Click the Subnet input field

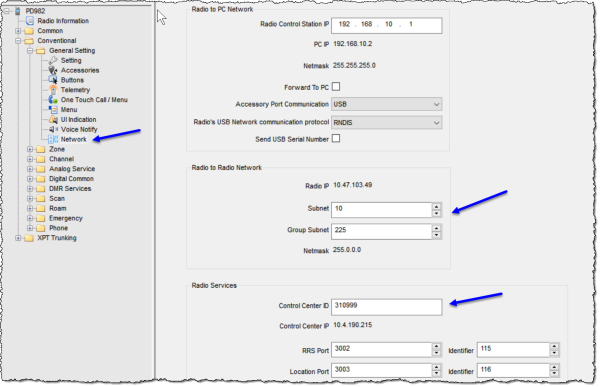pyautogui.click(x=382, y=210)
